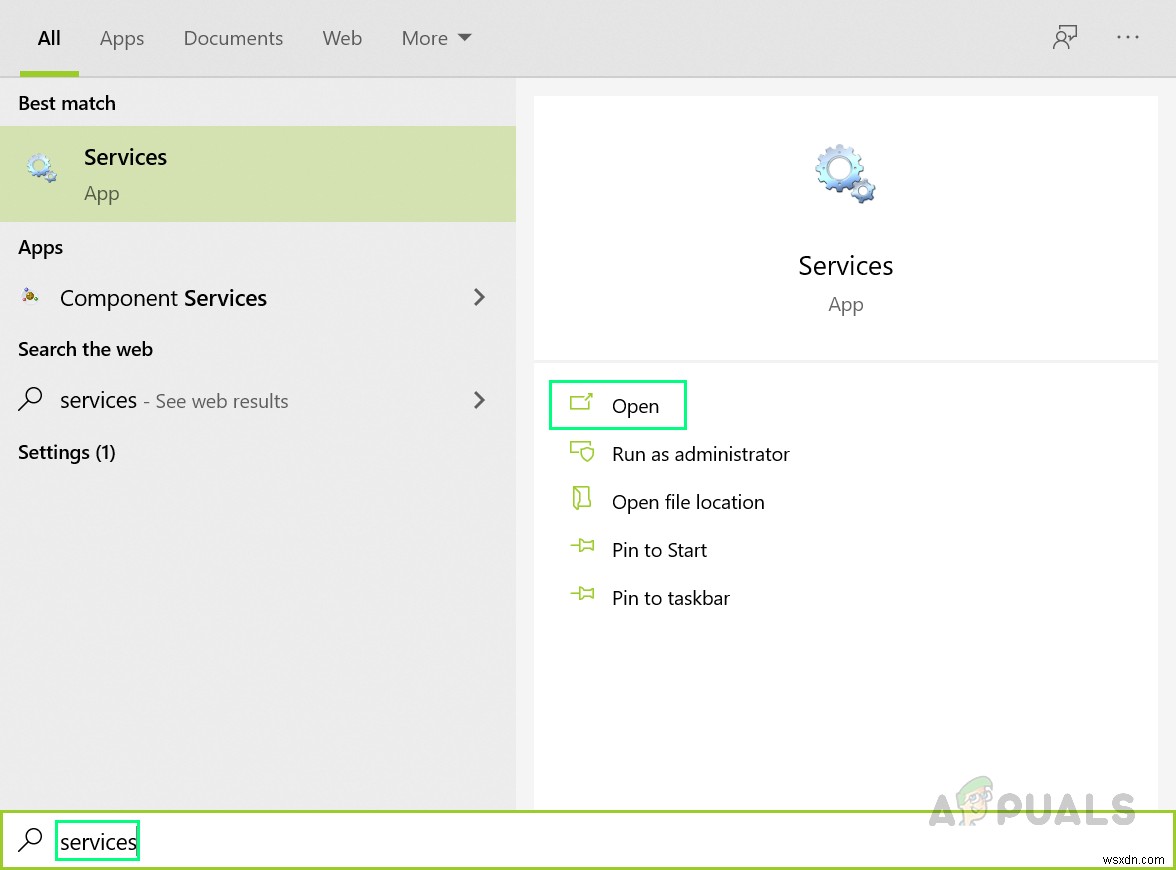
Task: Click the Apps section heading
Action: [x=40, y=248]
